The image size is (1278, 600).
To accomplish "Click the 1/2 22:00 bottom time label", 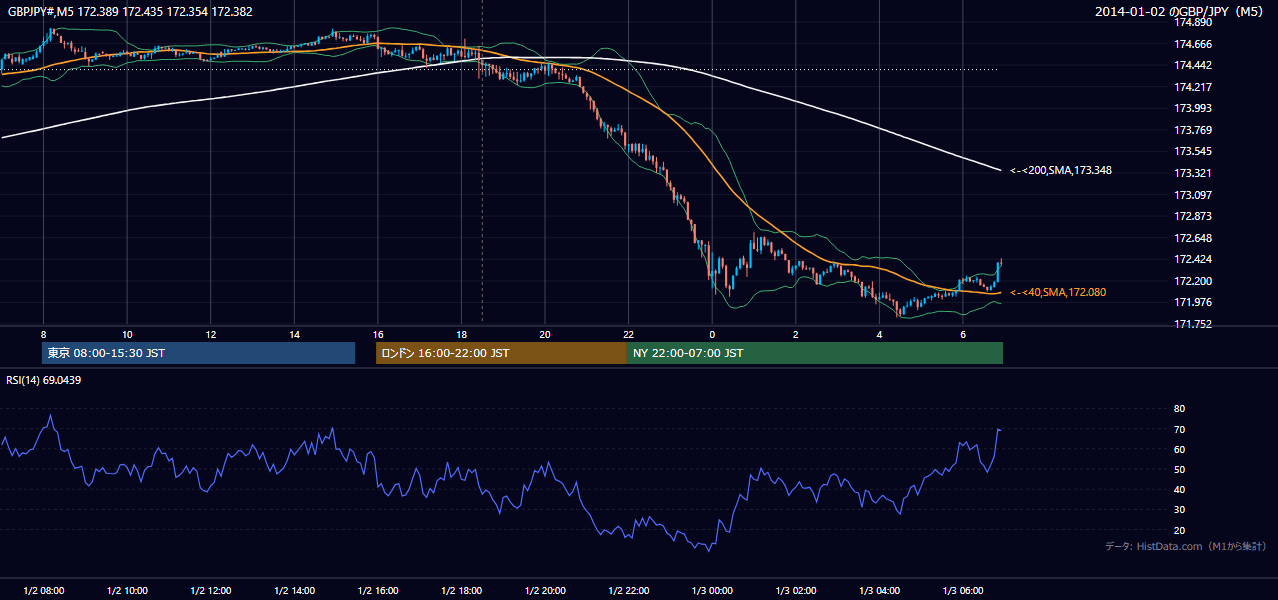I will point(628,590).
